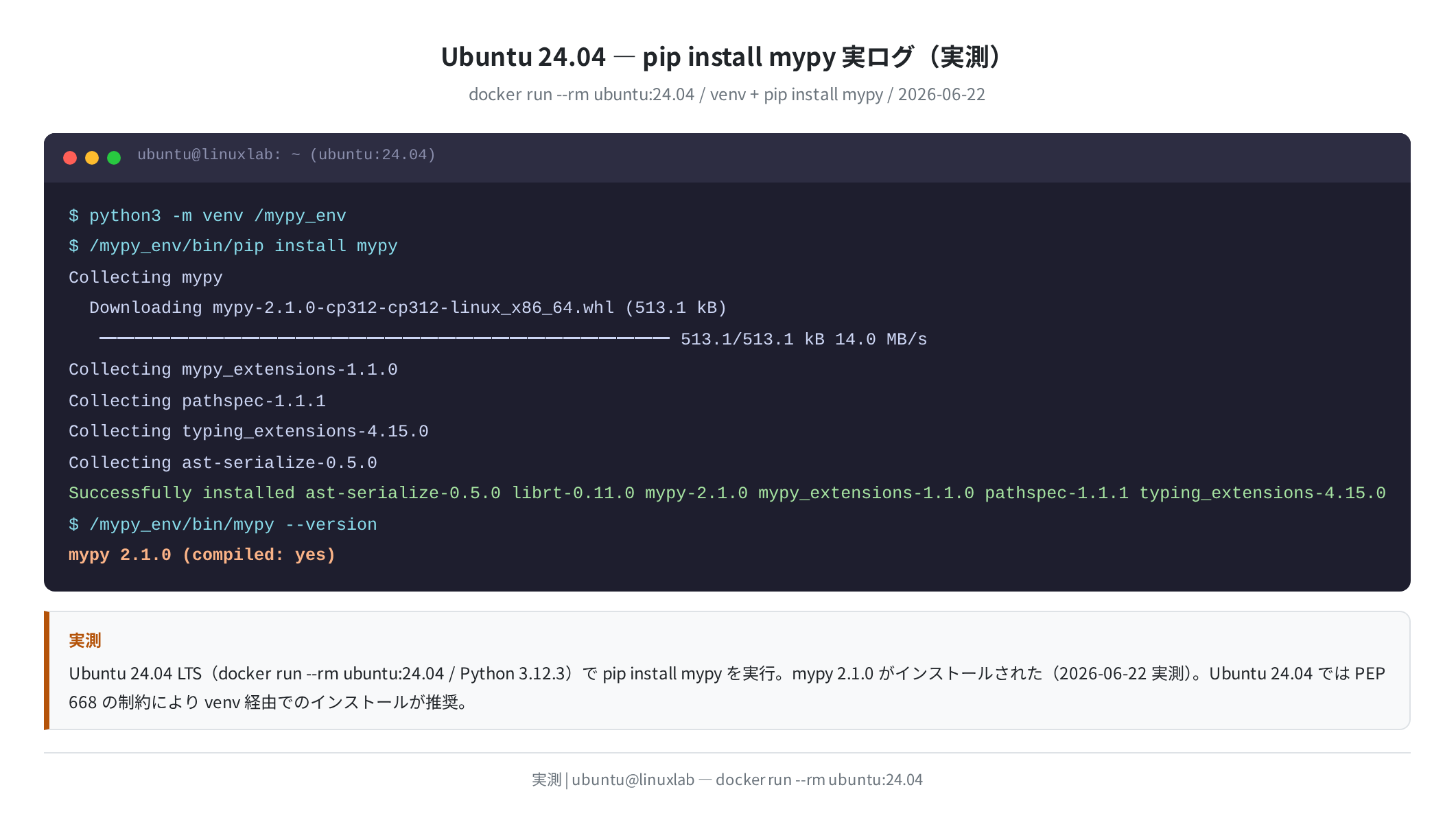Click the green Successfully installed line
This screenshot has height=818, width=1456.
pyautogui.click(x=727, y=493)
